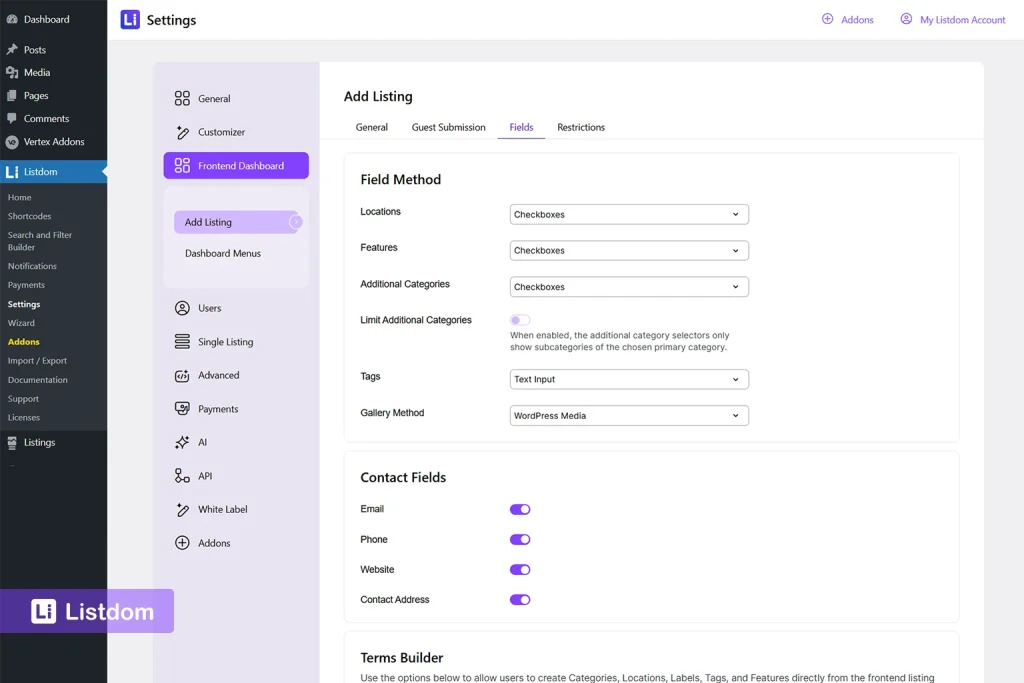Image resolution: width=1024 pixels, height=683 pixels.
Task: Open Licenses link in sidebar
Action: pyautogui.click(x=24, y=418)
